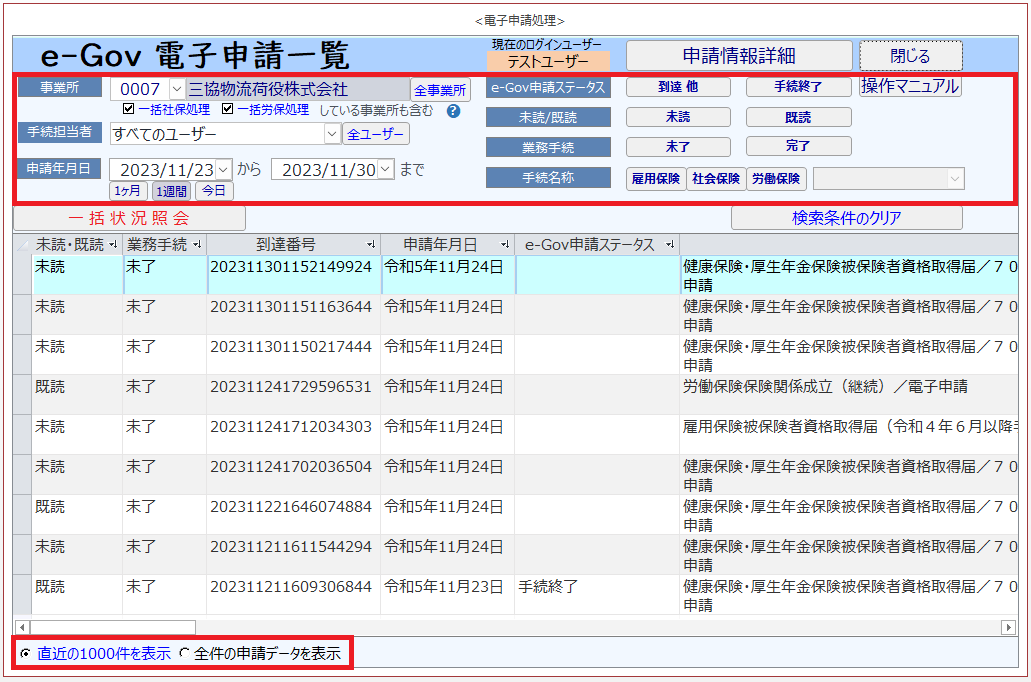
Task: Click the sort arrow on 到達番号 column
Action: (371, 245)
